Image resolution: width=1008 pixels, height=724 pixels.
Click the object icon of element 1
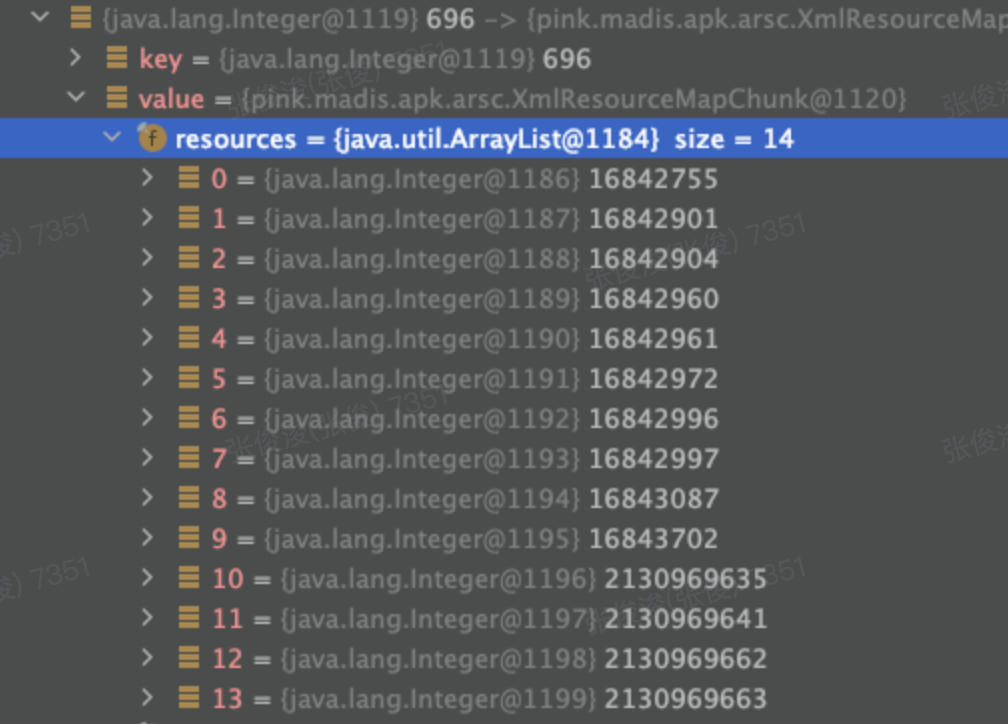(188, 218)
